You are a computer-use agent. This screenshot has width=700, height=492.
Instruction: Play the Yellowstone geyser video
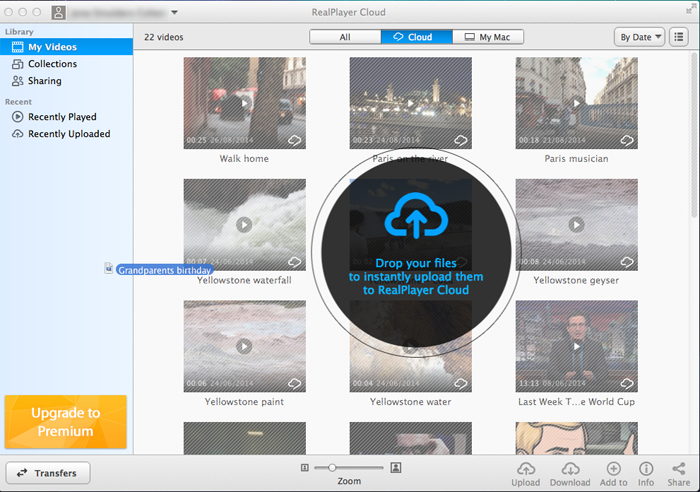[576, 225]
